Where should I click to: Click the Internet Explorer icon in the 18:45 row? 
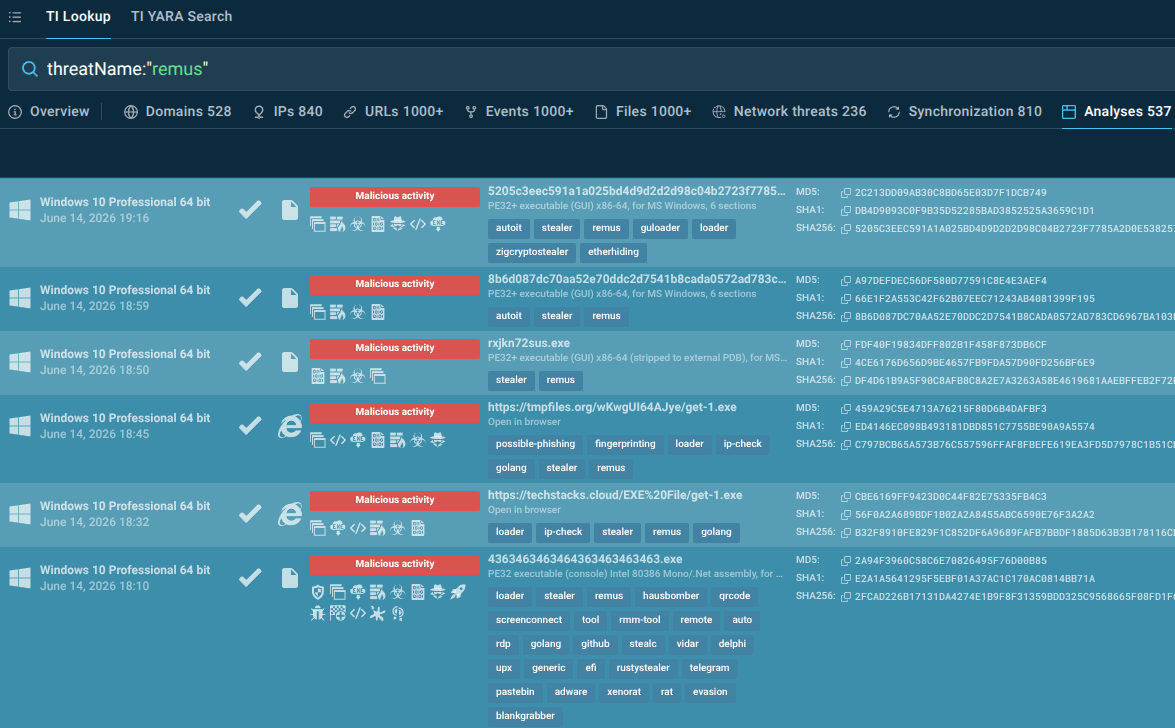(289, 426)
